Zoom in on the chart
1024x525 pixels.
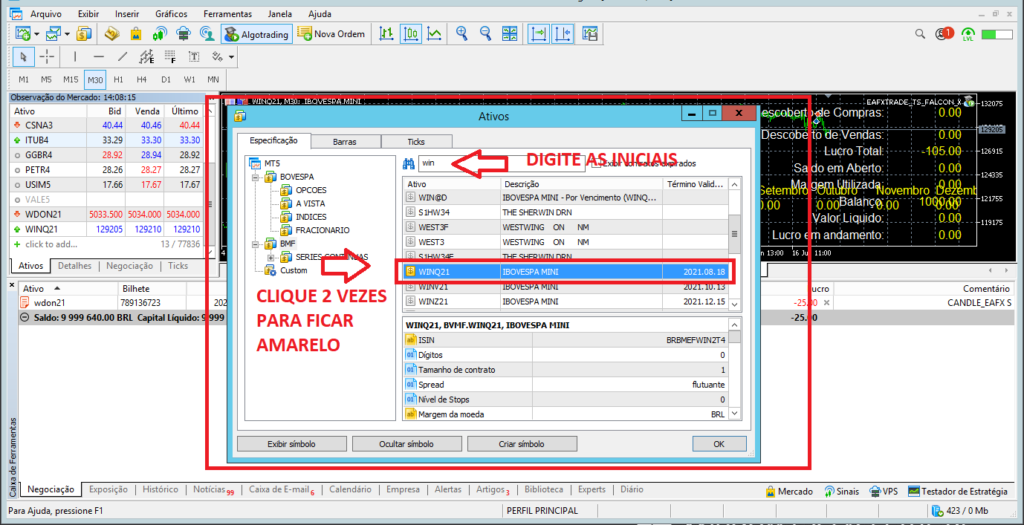[462, 34]
